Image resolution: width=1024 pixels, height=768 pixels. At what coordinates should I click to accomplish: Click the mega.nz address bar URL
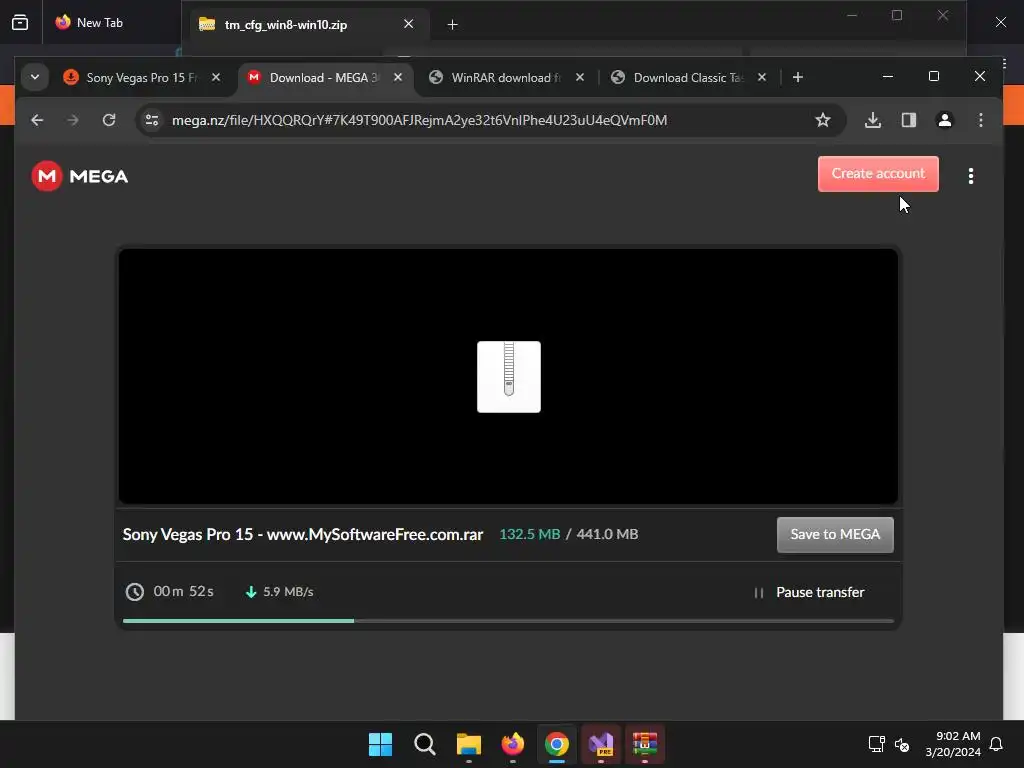pyautogui.click(x=419, y=120)
